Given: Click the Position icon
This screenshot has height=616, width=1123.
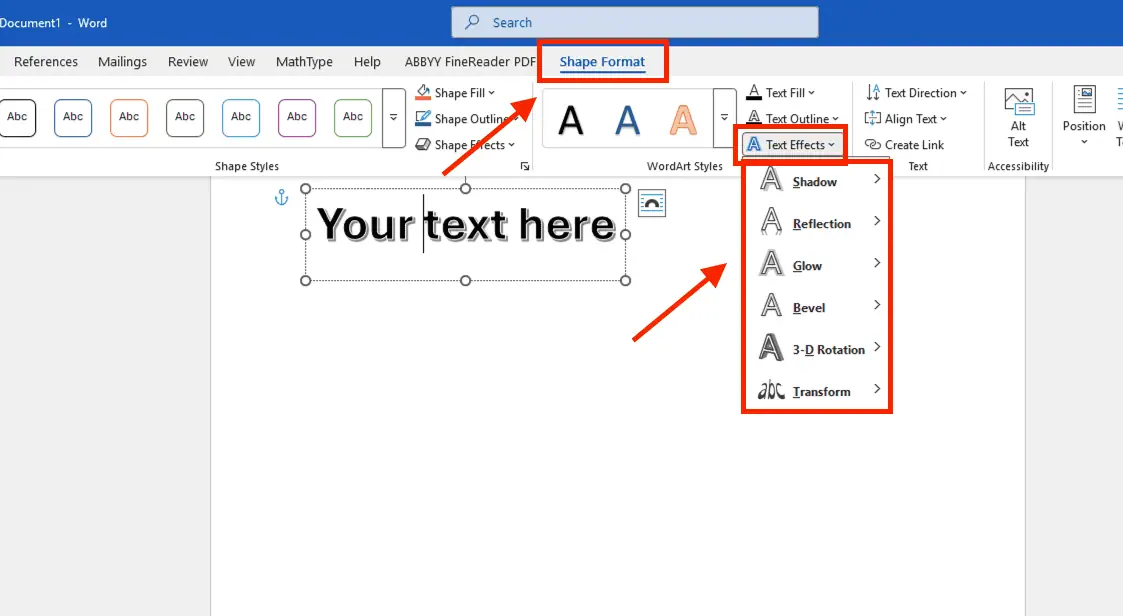Looking at the screenshot, I should (x=1083, y=118).
